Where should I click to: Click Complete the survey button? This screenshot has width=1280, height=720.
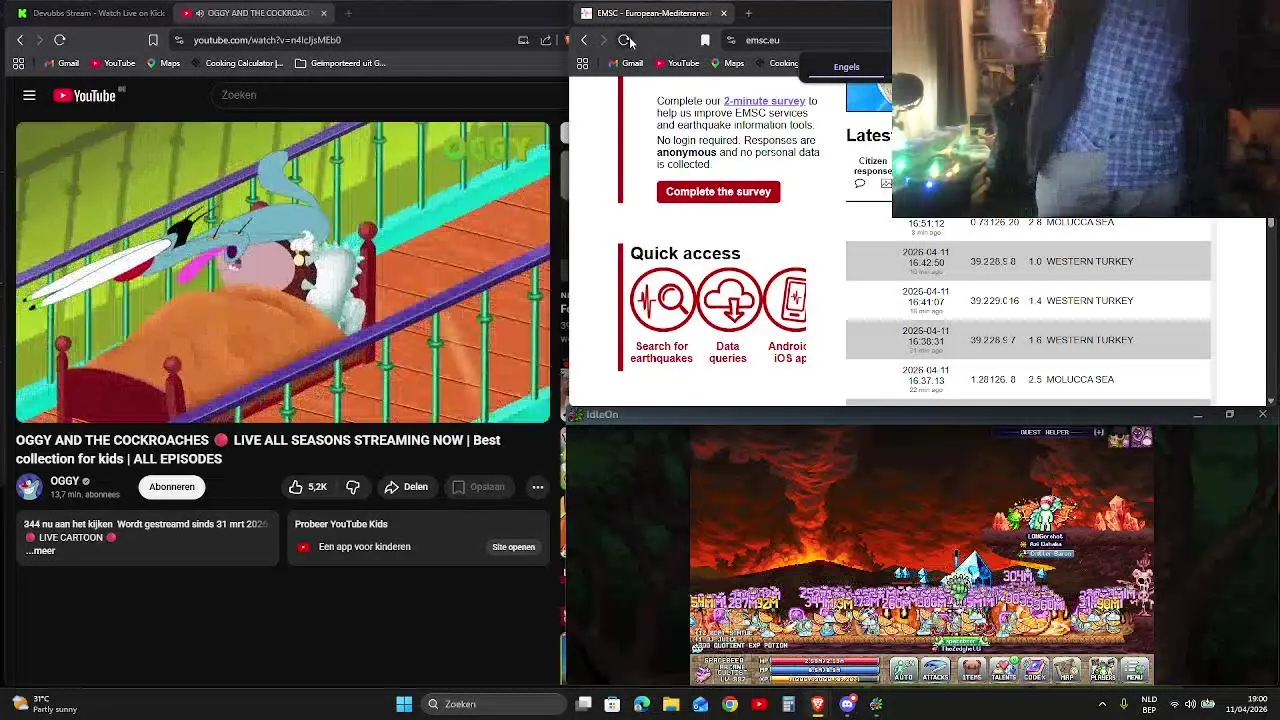coord(718,192)
